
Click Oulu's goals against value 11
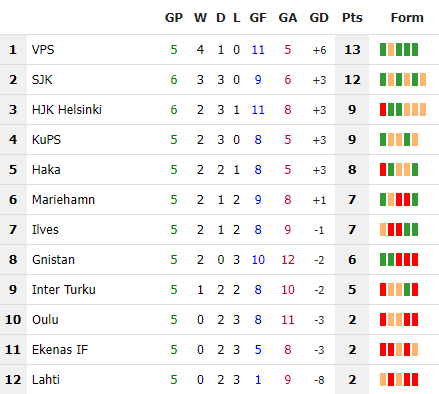[288, 320]
